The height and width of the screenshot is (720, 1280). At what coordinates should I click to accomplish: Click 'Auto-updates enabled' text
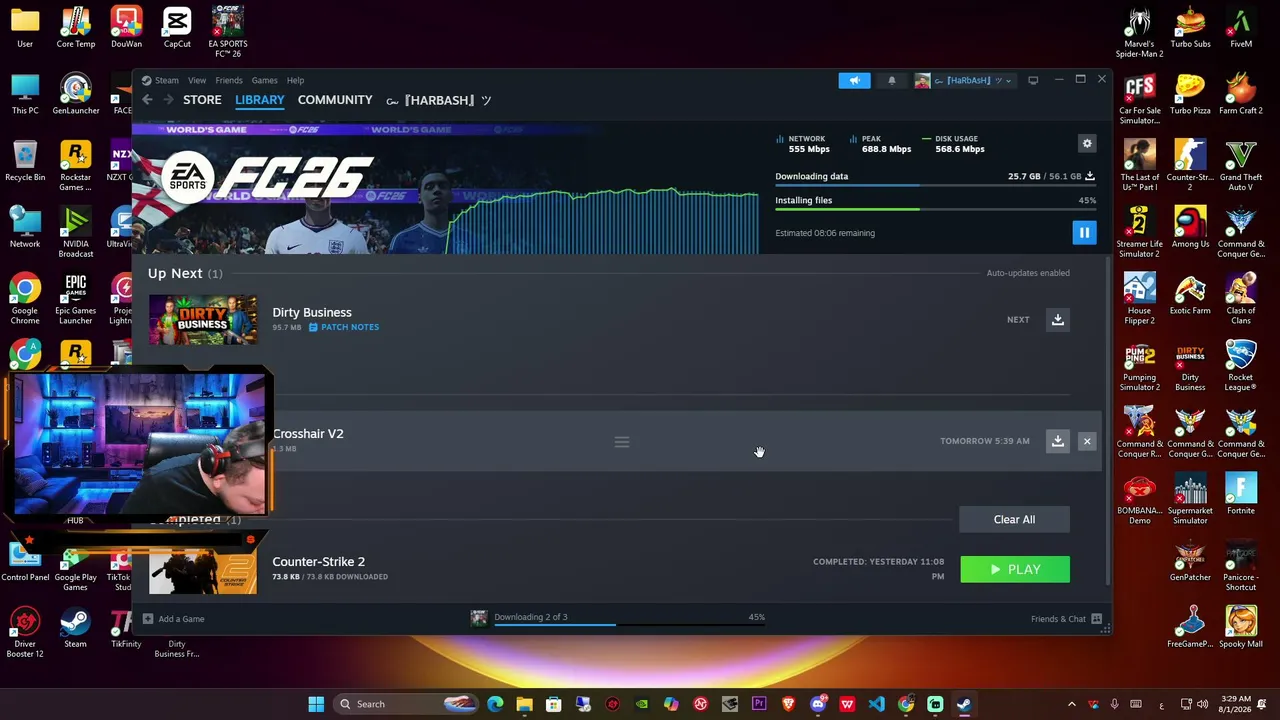1028,273
